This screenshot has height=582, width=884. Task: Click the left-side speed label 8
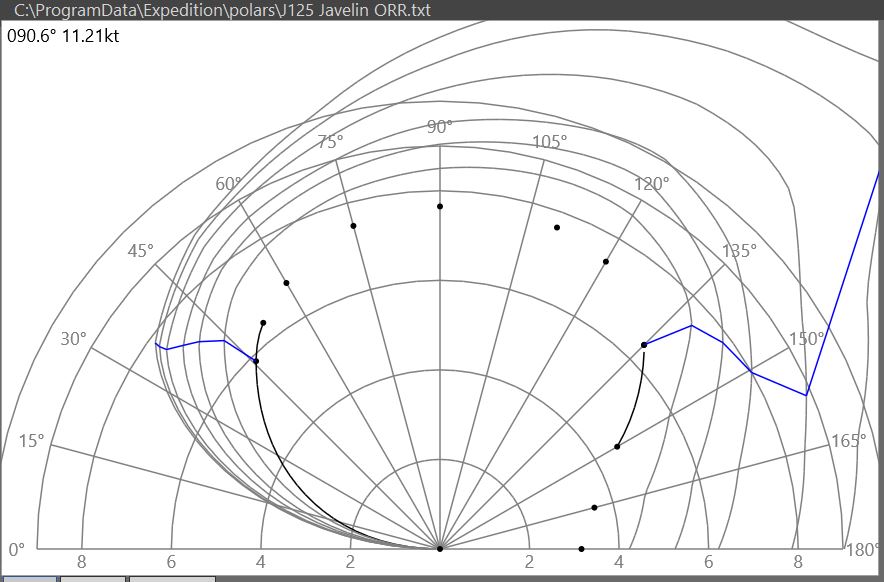point(82,562)
